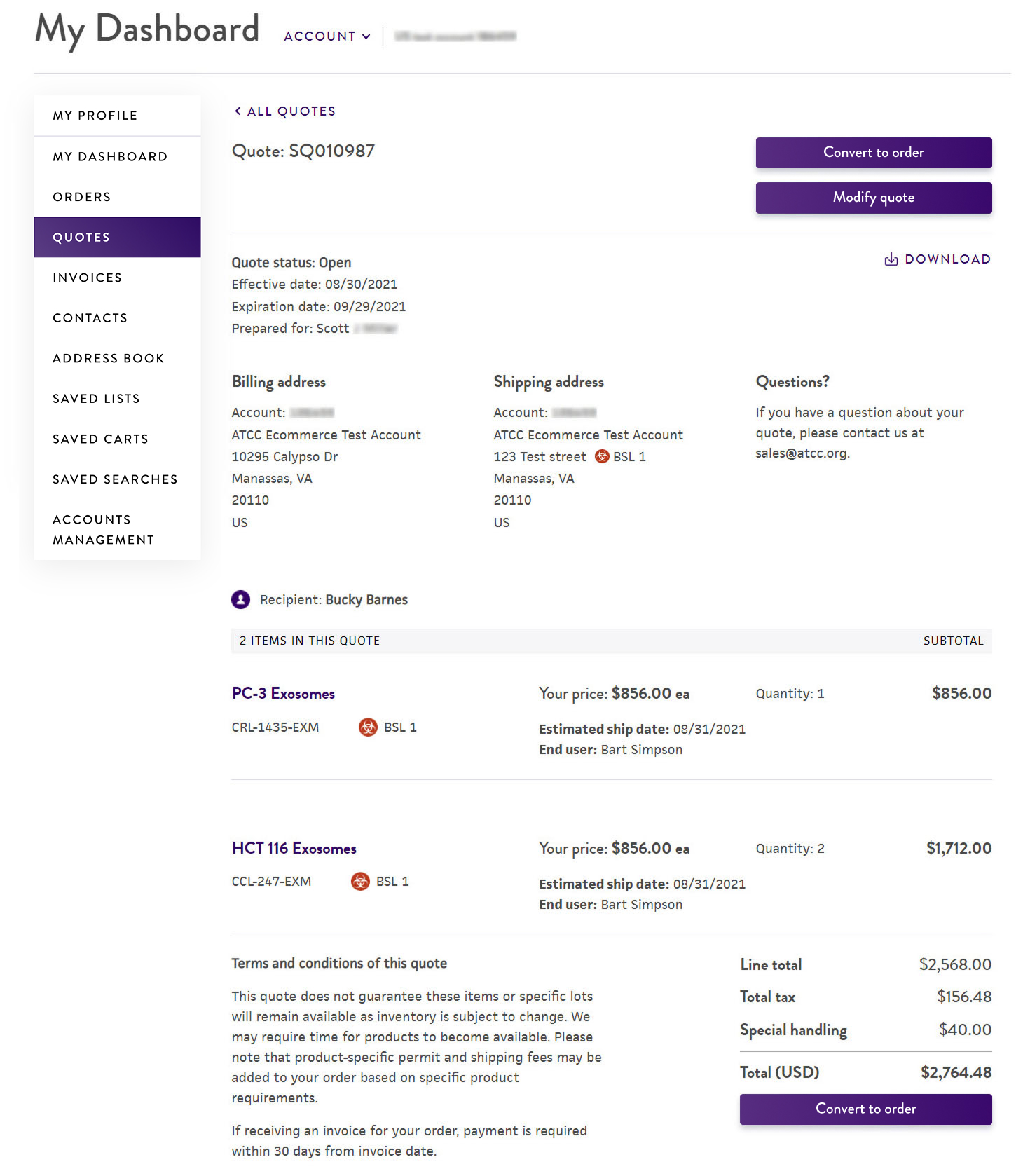Click the Saved Searches sidebar item

tap(115, 479)
